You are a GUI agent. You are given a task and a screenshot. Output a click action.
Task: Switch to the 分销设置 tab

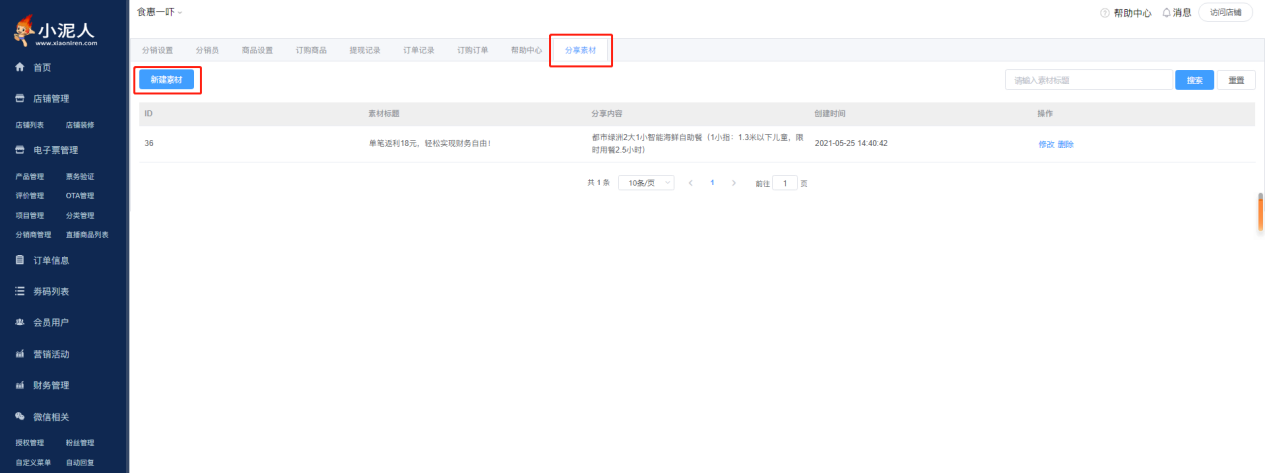pyautogui.click(x=157, y=50)
